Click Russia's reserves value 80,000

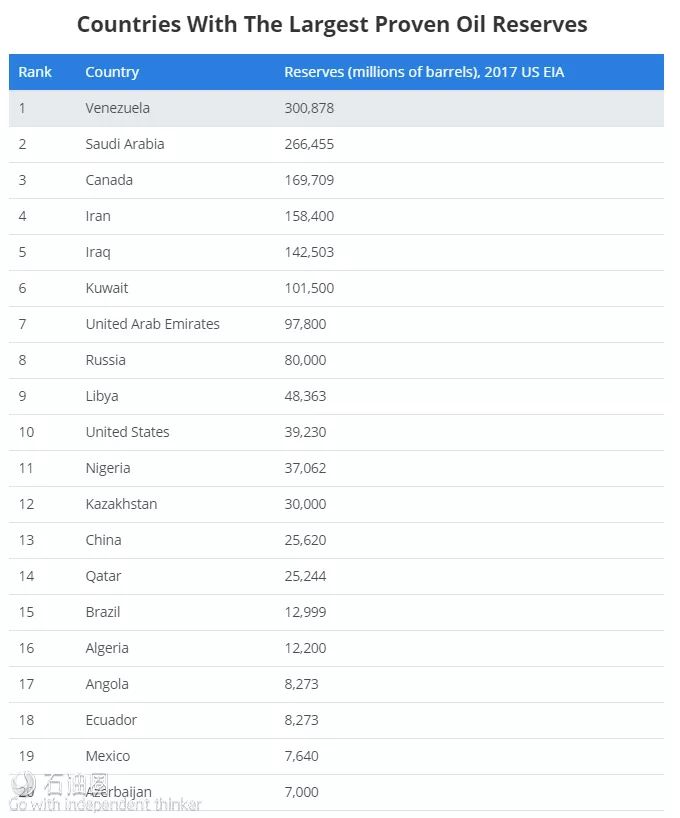pyautogui.click(x=305, y=360)
